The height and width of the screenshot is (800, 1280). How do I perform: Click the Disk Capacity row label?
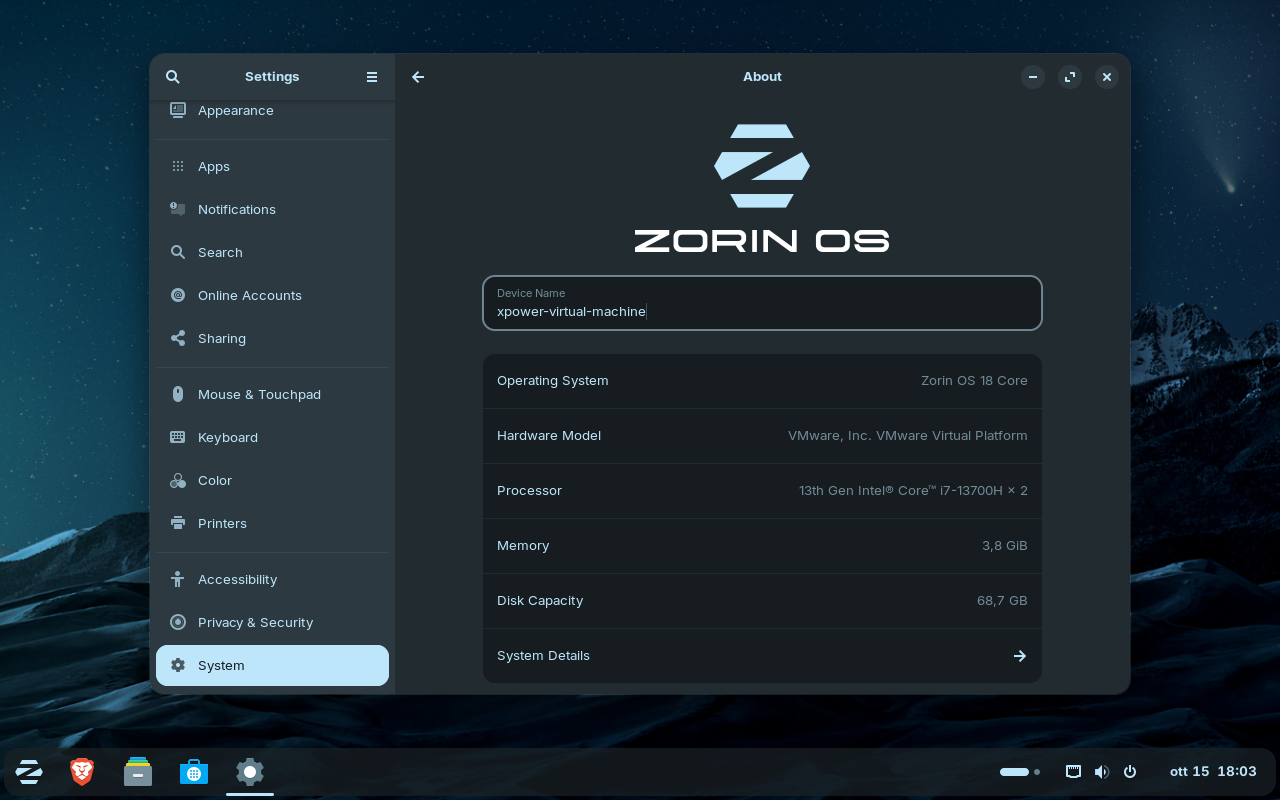[x=540, y=601]
